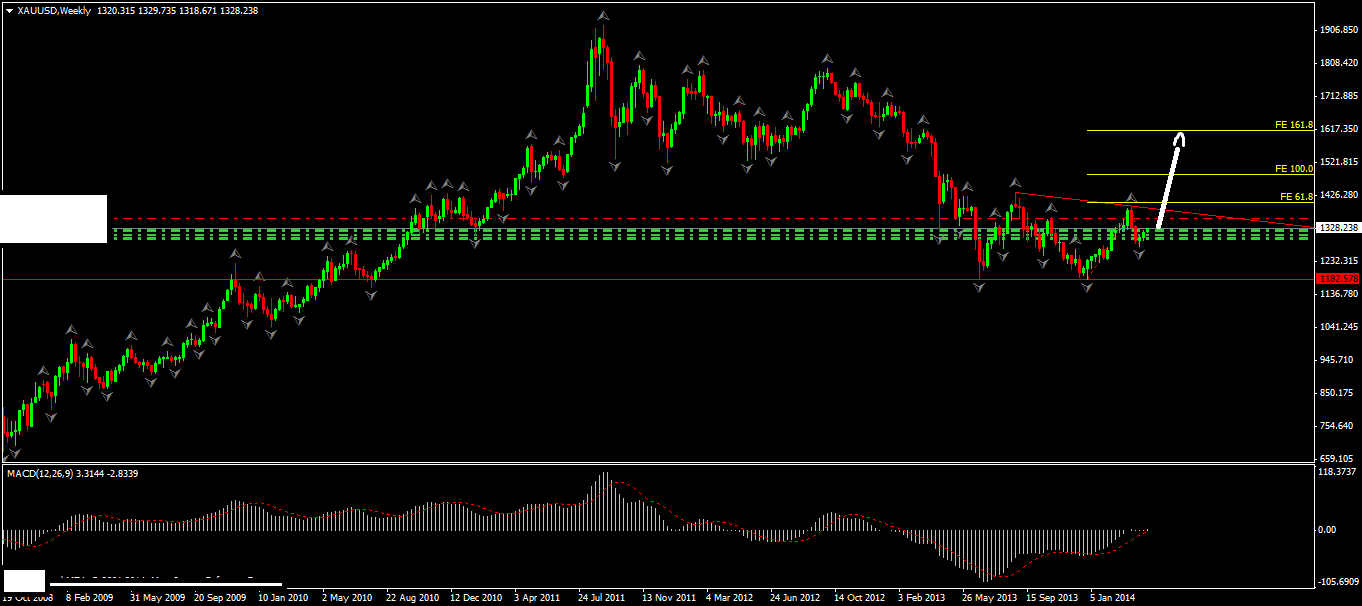Click the 1808.235 price scale value
This screenshot has height=606, width=1362.
[x=1339, y=63]
